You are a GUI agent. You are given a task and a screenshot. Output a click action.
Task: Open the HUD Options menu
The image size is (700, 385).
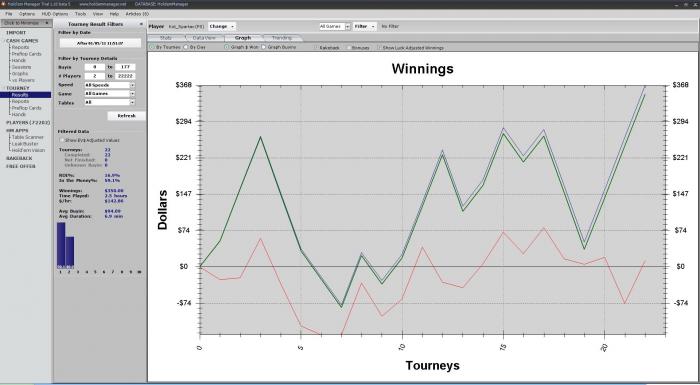tap(54, 14)
